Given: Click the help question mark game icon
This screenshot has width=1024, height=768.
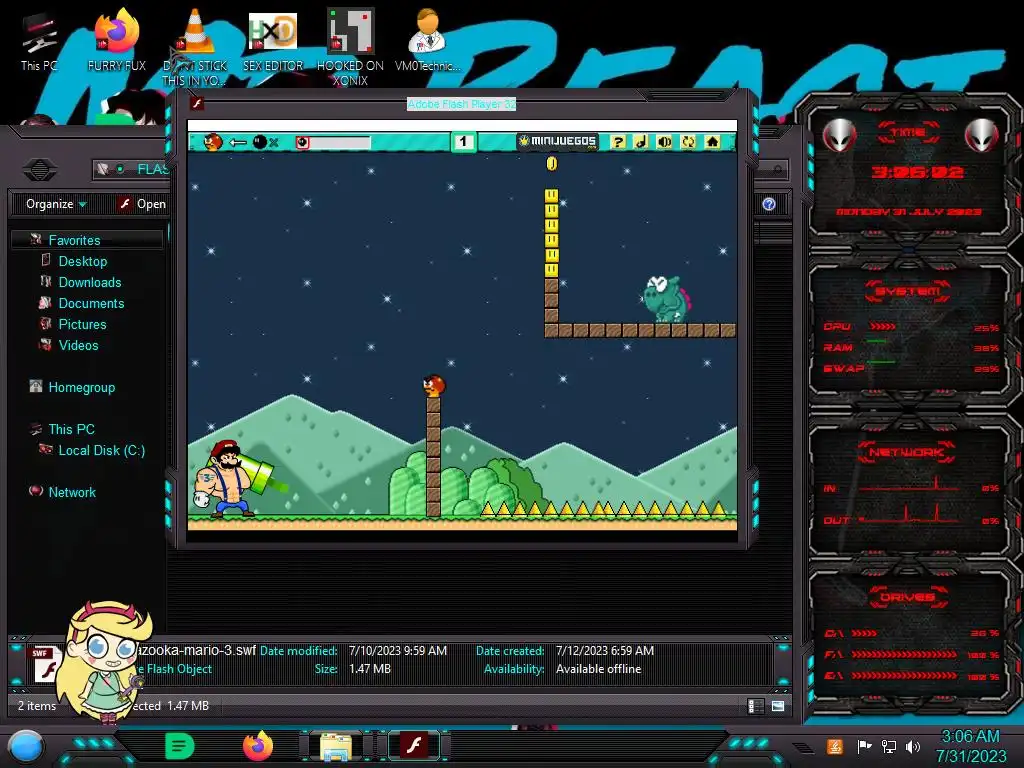Looking at the screenshot, I should 618,142.
